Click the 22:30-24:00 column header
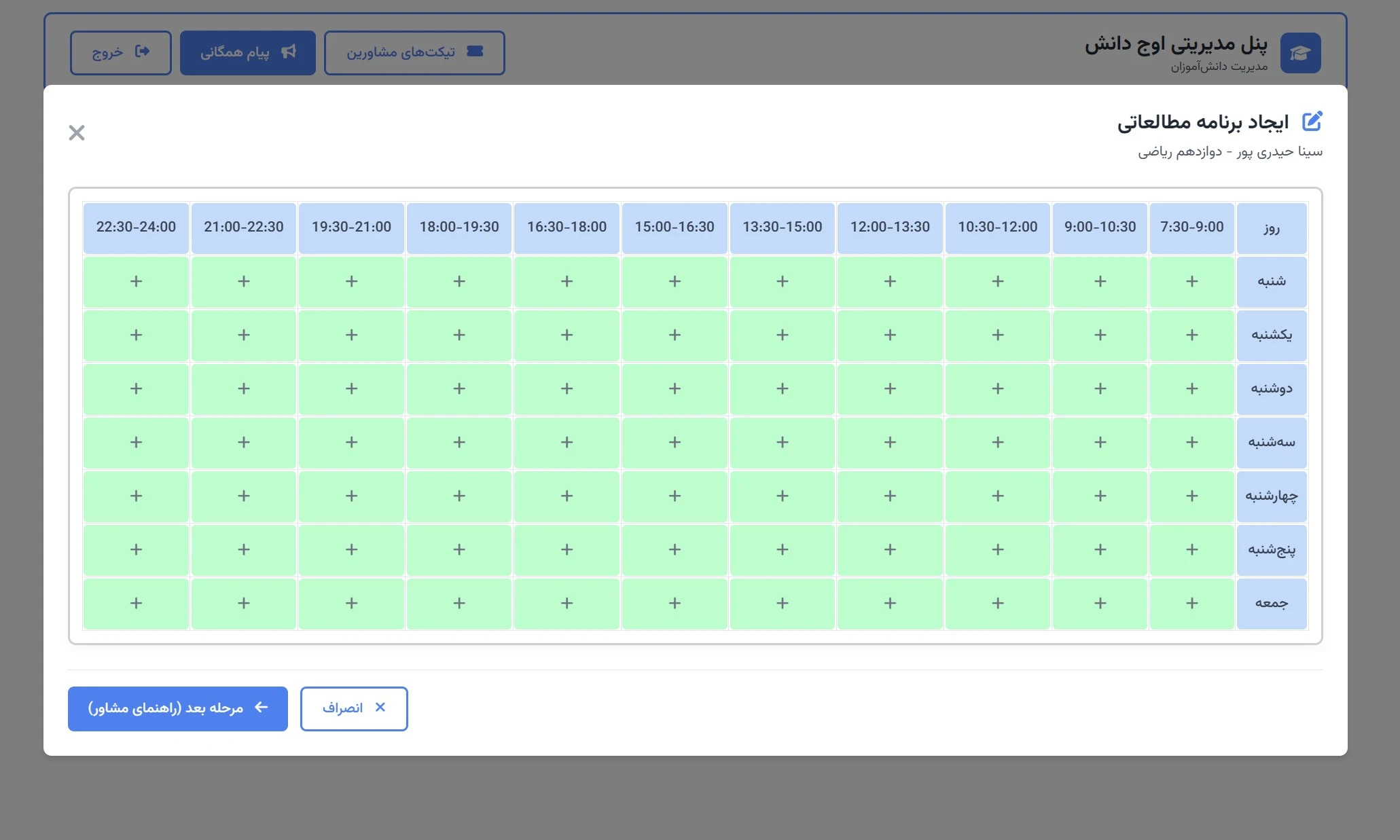1400x840 pixels. point(136,227)
